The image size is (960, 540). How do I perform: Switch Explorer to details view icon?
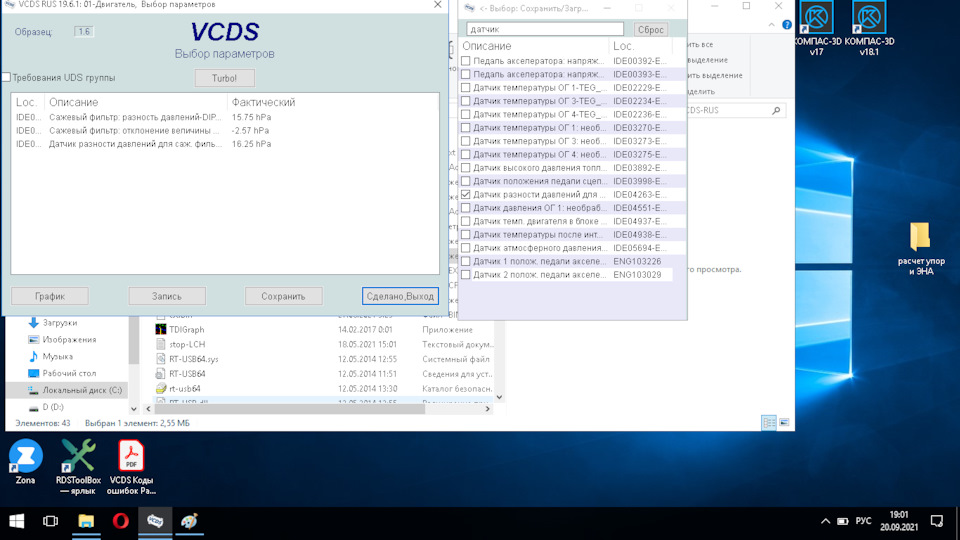click(769, 422)
